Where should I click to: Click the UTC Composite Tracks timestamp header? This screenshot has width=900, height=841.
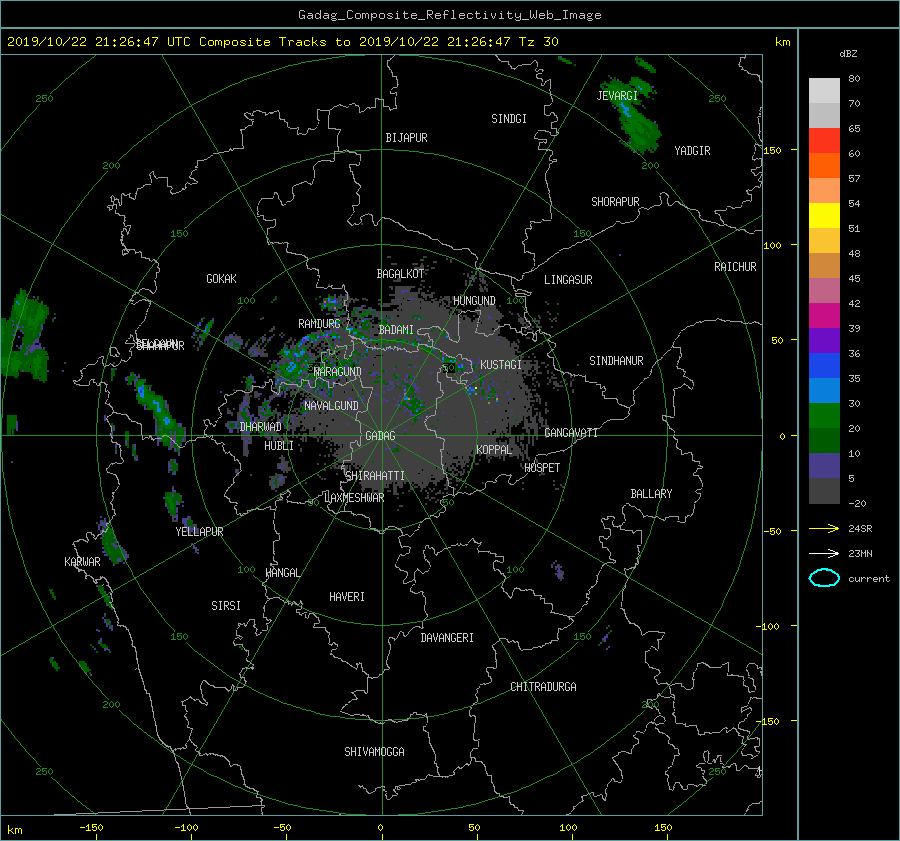pyautogui.click(x=282, y=42)
